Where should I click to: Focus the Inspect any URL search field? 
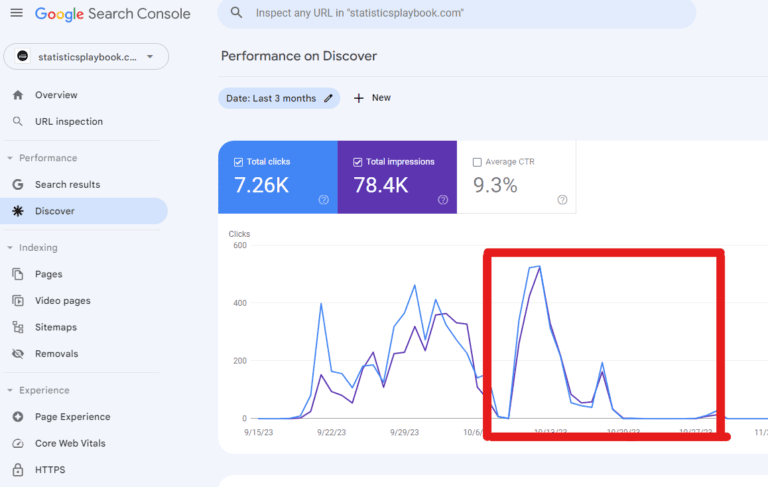coord(456,13)
